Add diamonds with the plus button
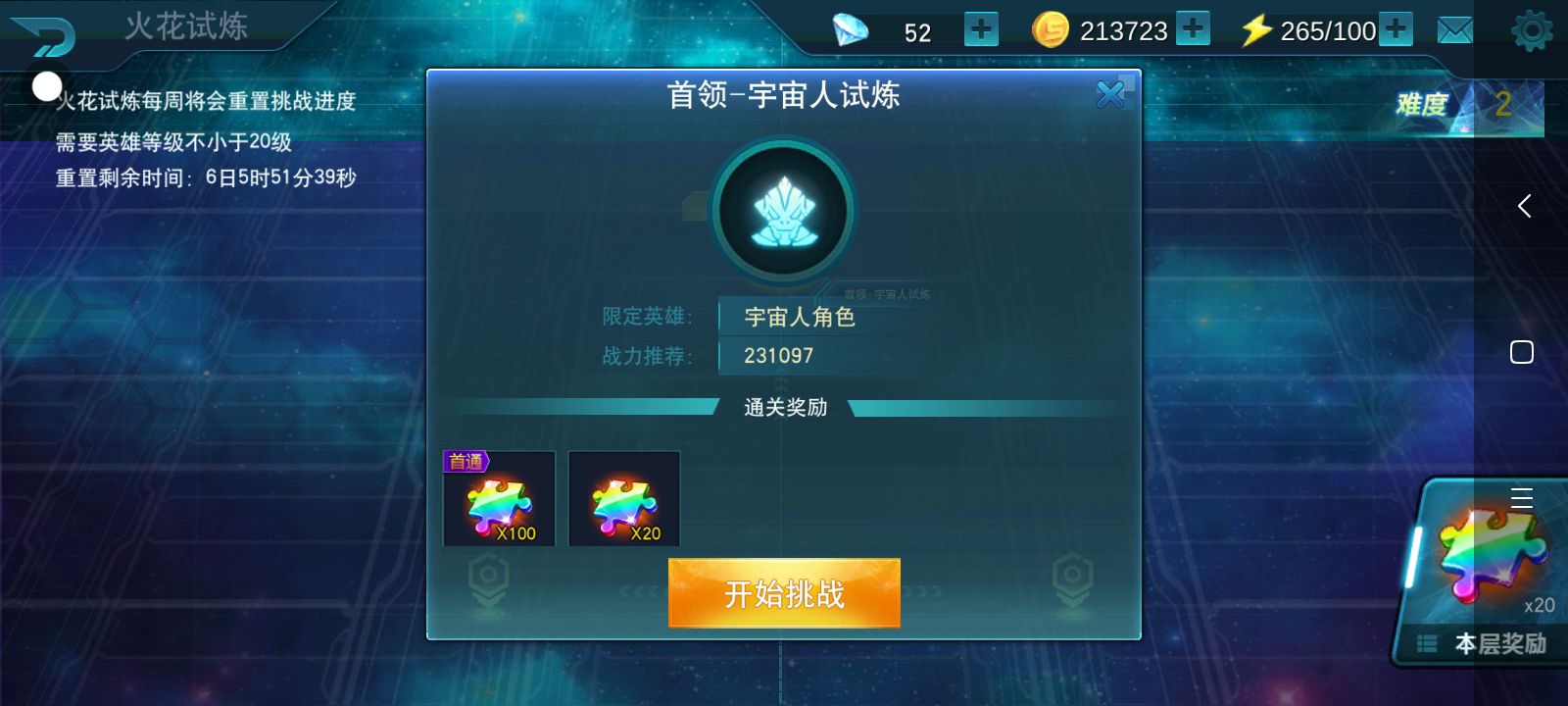This screenshot has width=1568, height=706. tap(981, 29)
